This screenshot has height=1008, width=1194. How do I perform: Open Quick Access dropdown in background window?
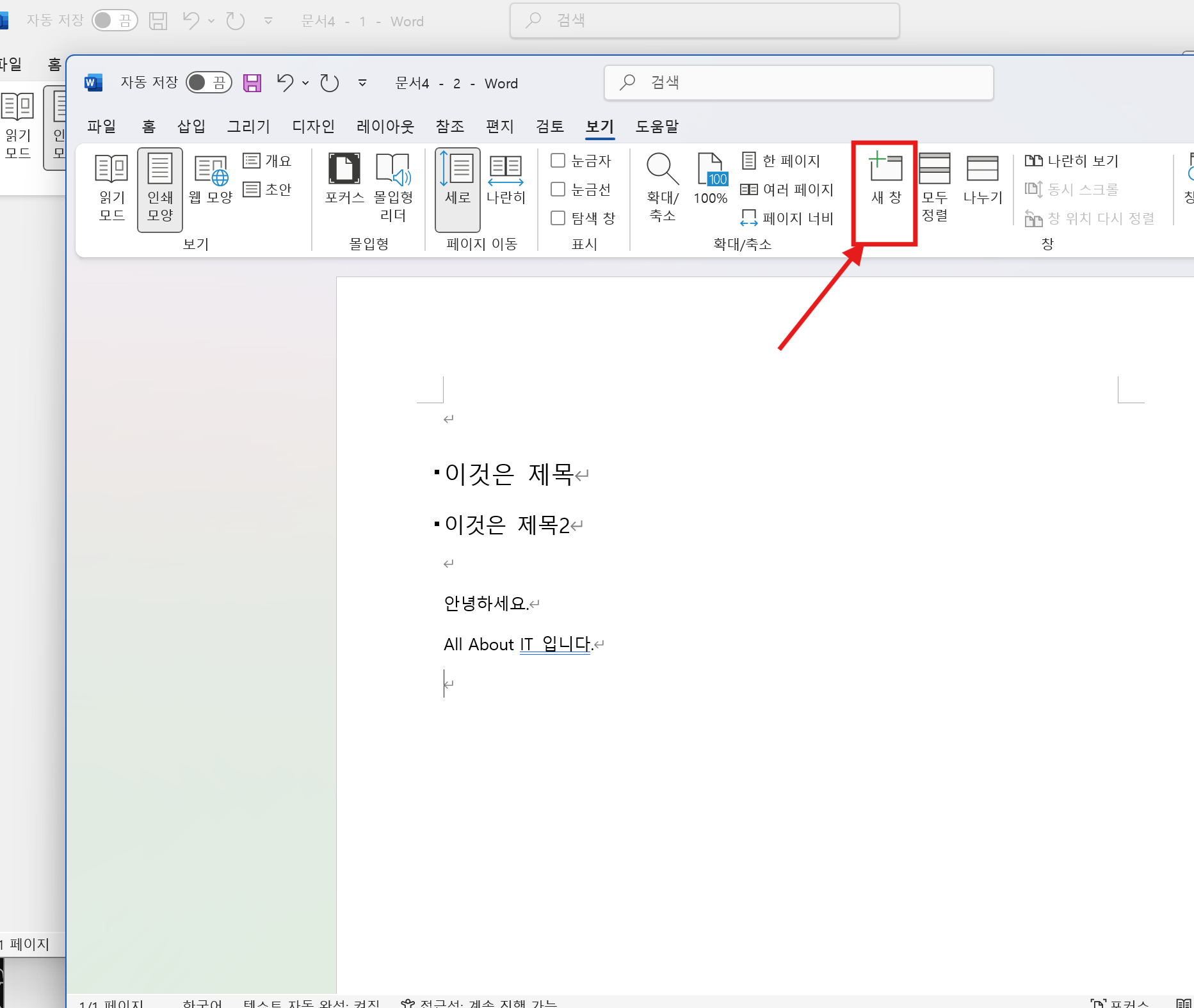[268, 21]
